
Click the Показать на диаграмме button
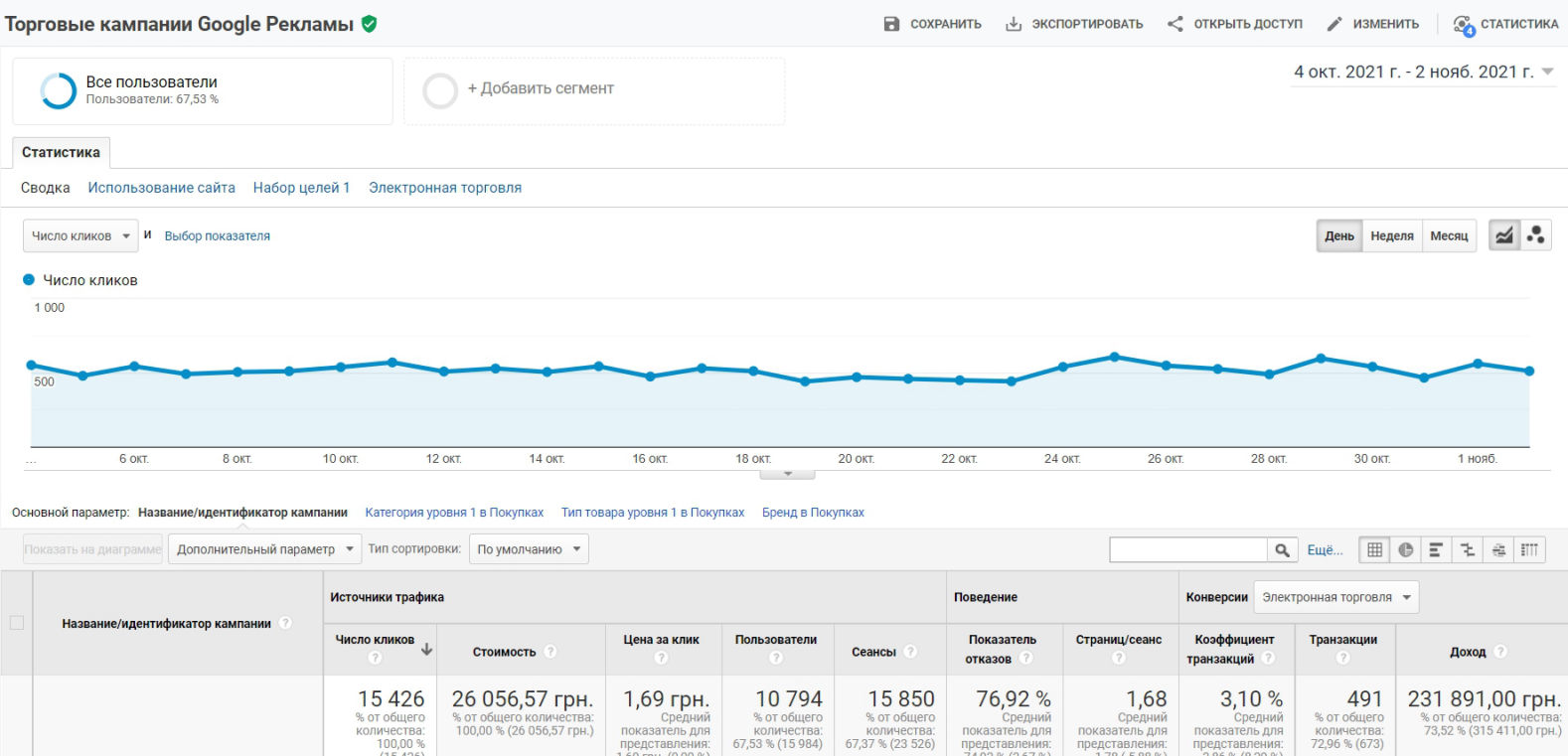92,549
